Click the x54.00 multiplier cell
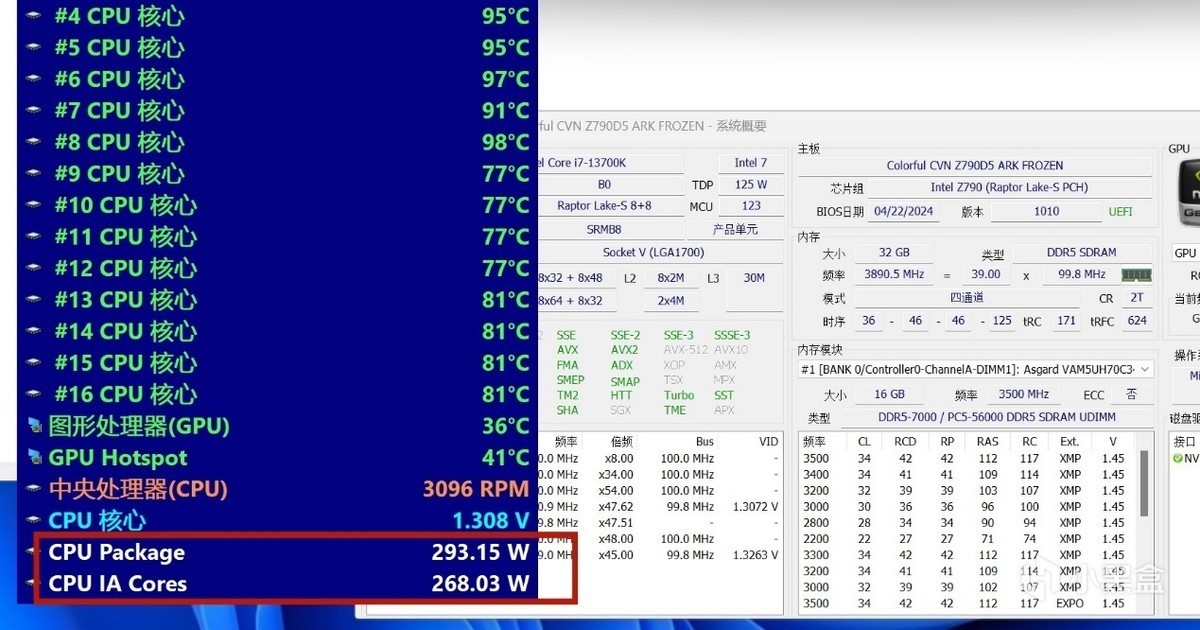This screenshot has height=630, width=1200. 616,491
